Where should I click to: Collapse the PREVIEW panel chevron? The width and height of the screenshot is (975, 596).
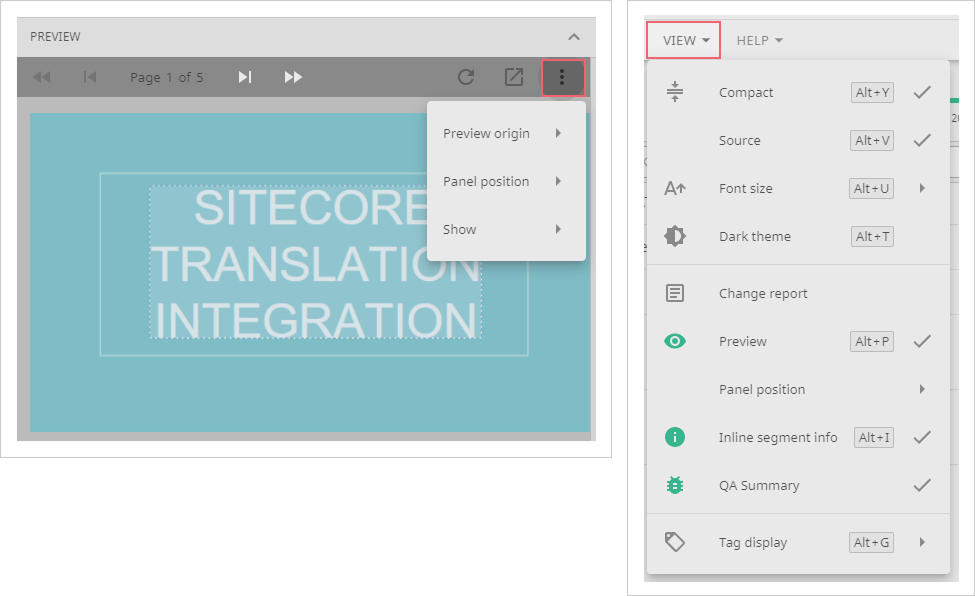pos(574,37)
